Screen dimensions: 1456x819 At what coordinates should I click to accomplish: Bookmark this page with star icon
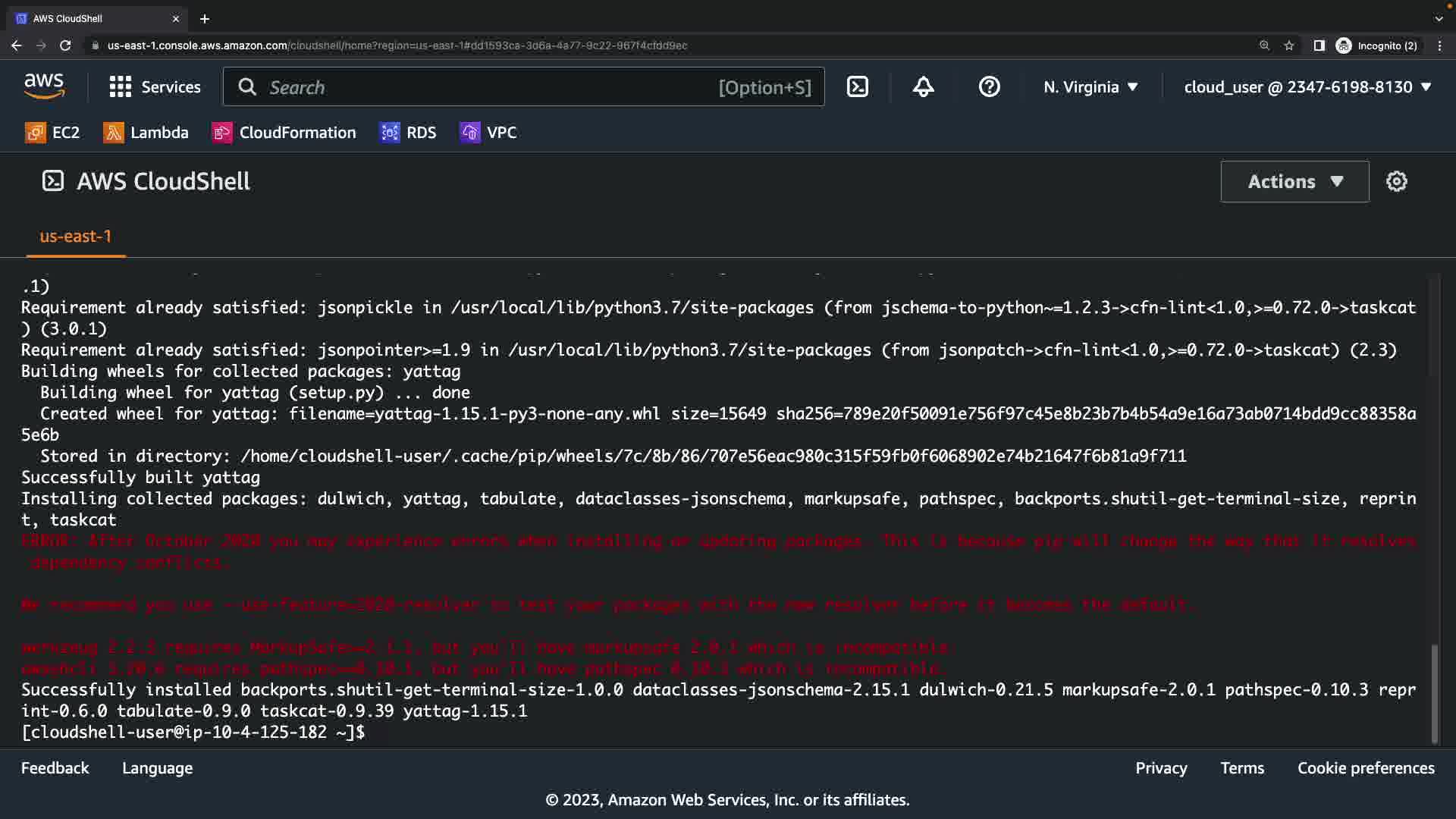(1288, 45)
